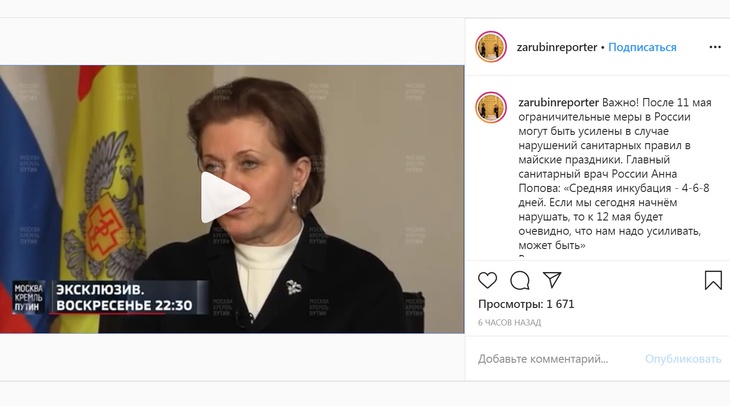
Task: Click the Опубликовать button
Action: pyautogui.click(x=683, y=359)
